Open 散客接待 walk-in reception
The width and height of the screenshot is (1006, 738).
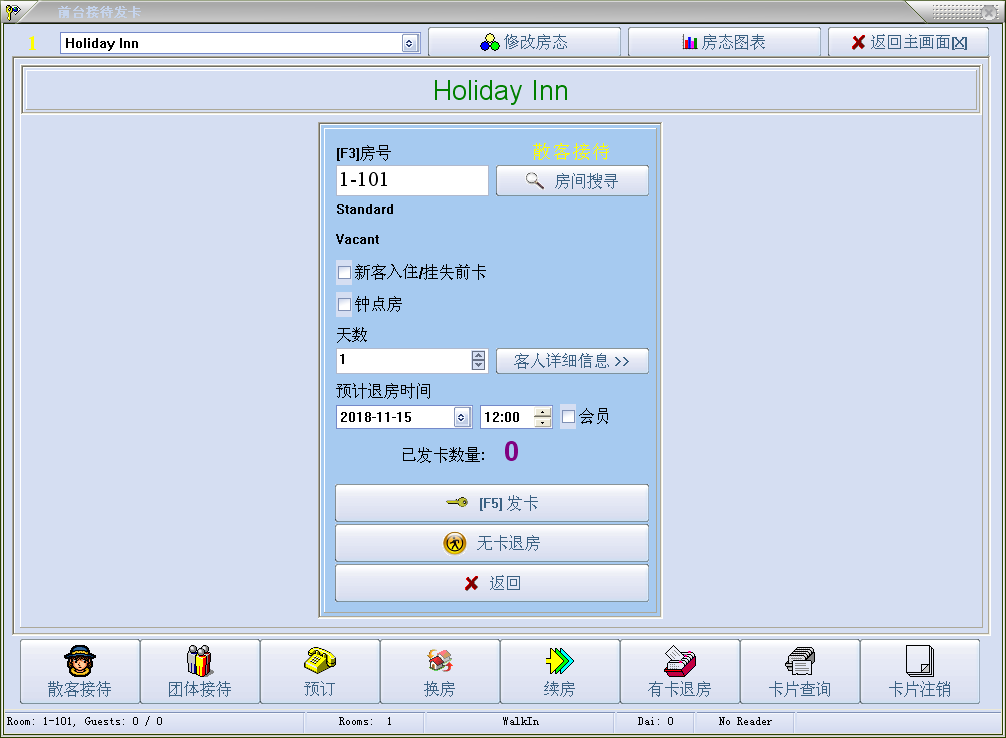pyautogui.click(x=80, y=671)
